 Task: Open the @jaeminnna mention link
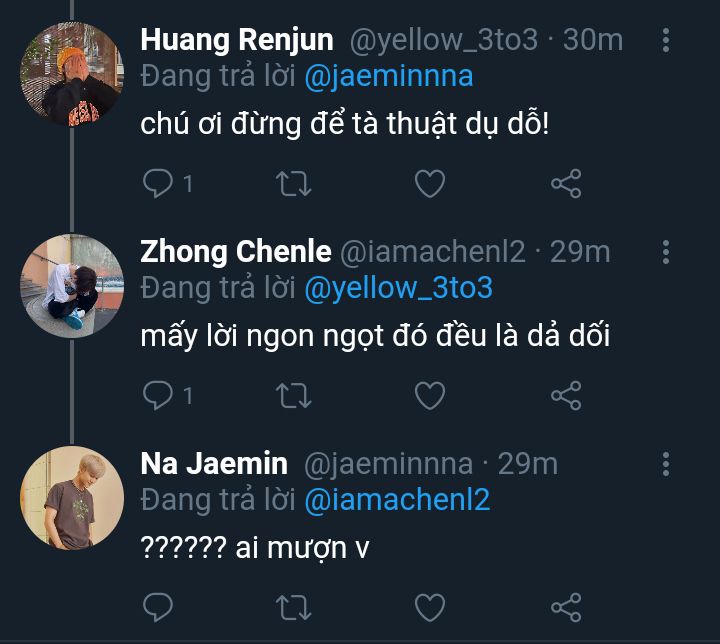[x=388, y=76]
